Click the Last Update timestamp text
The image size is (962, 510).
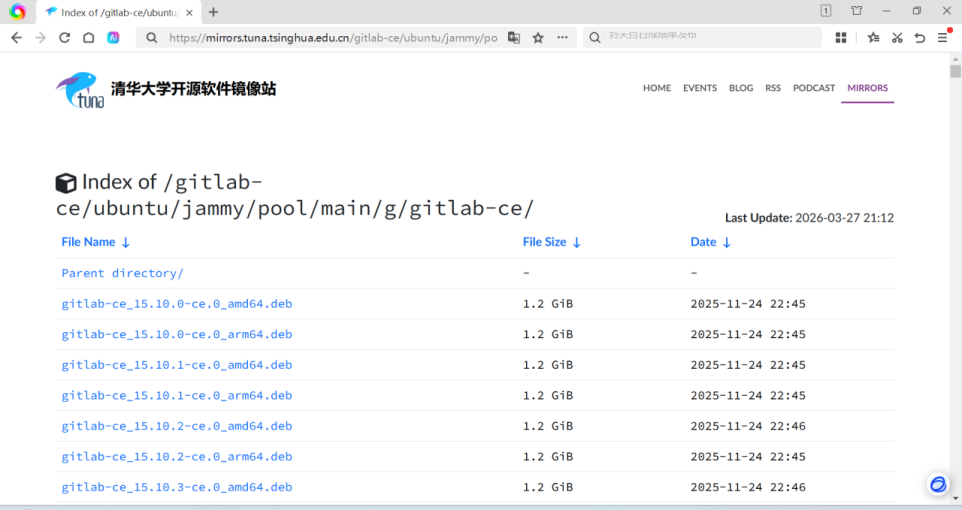click(809, 218)
